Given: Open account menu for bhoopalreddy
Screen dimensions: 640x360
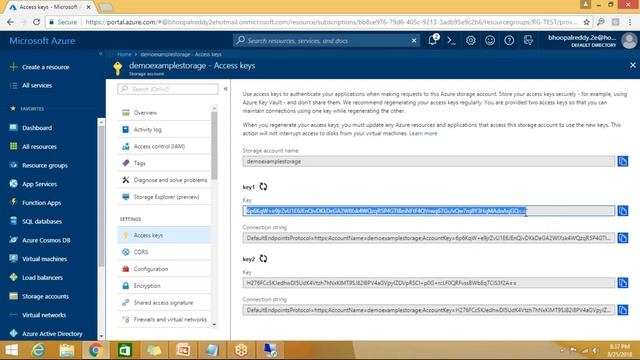Looking at the screenshot, I should [592, 40].
